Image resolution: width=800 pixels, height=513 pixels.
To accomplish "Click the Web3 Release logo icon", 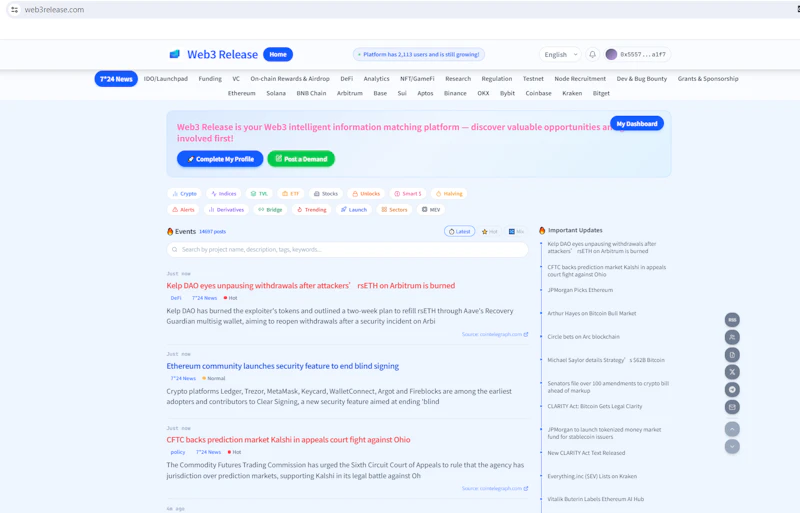I will (x=174, y=54).
